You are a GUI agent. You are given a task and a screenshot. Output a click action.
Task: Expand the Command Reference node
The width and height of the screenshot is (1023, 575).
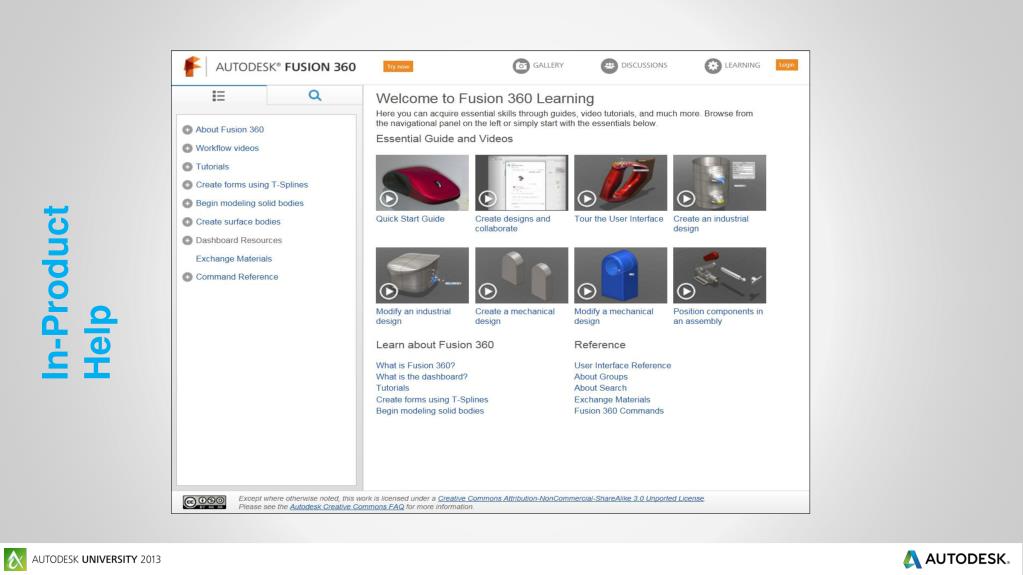coord(187,277)
